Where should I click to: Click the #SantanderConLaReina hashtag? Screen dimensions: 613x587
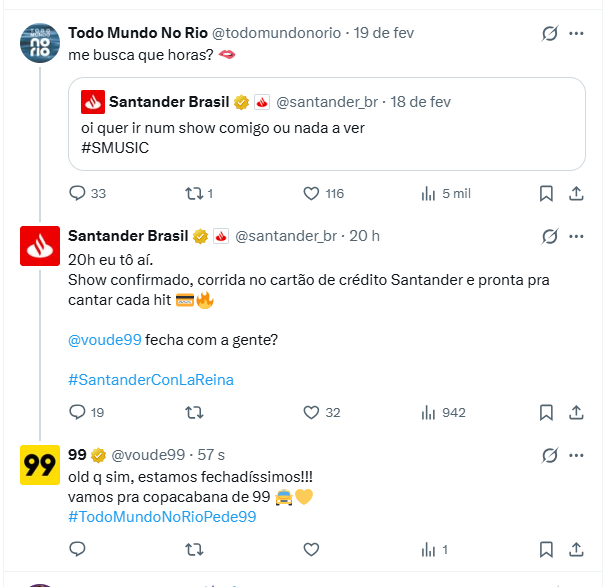pos(150,380)
